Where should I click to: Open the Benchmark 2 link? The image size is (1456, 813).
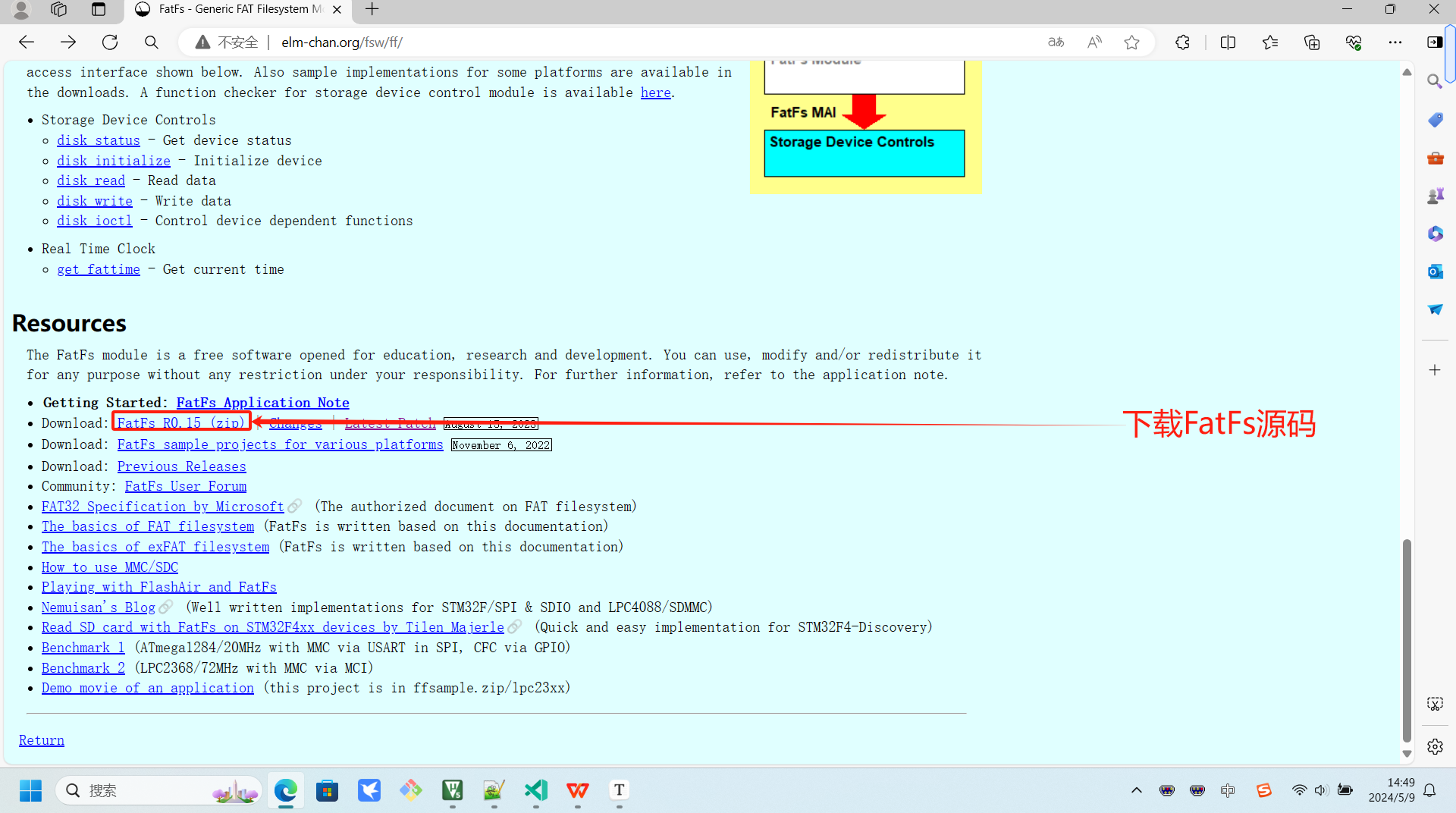pos(83,668)
